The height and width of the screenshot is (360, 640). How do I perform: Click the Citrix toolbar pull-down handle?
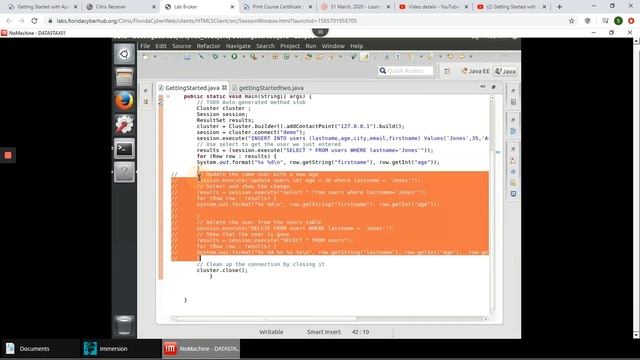point(320,32)
